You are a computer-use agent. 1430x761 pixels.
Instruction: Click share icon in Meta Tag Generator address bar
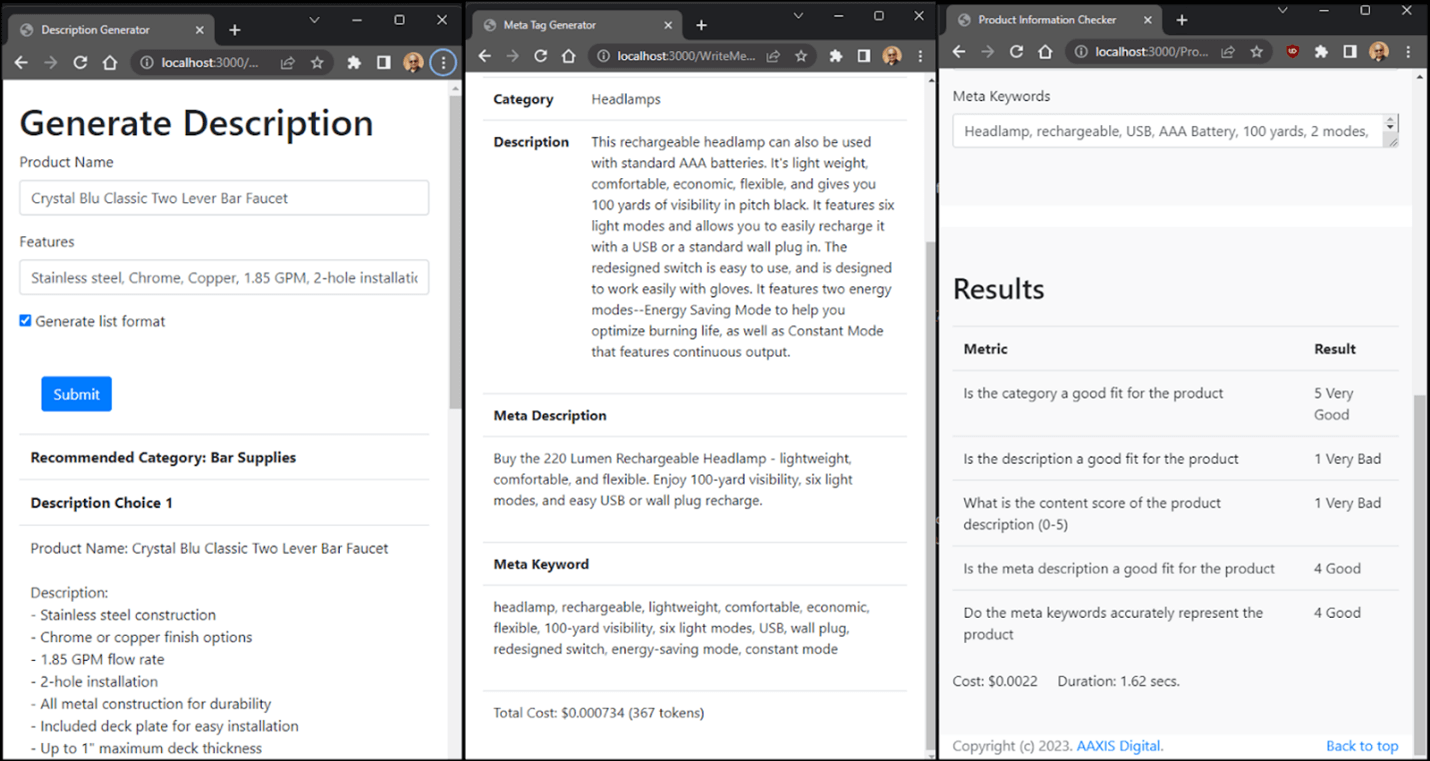pyautogui.click(x=773, y=56)
